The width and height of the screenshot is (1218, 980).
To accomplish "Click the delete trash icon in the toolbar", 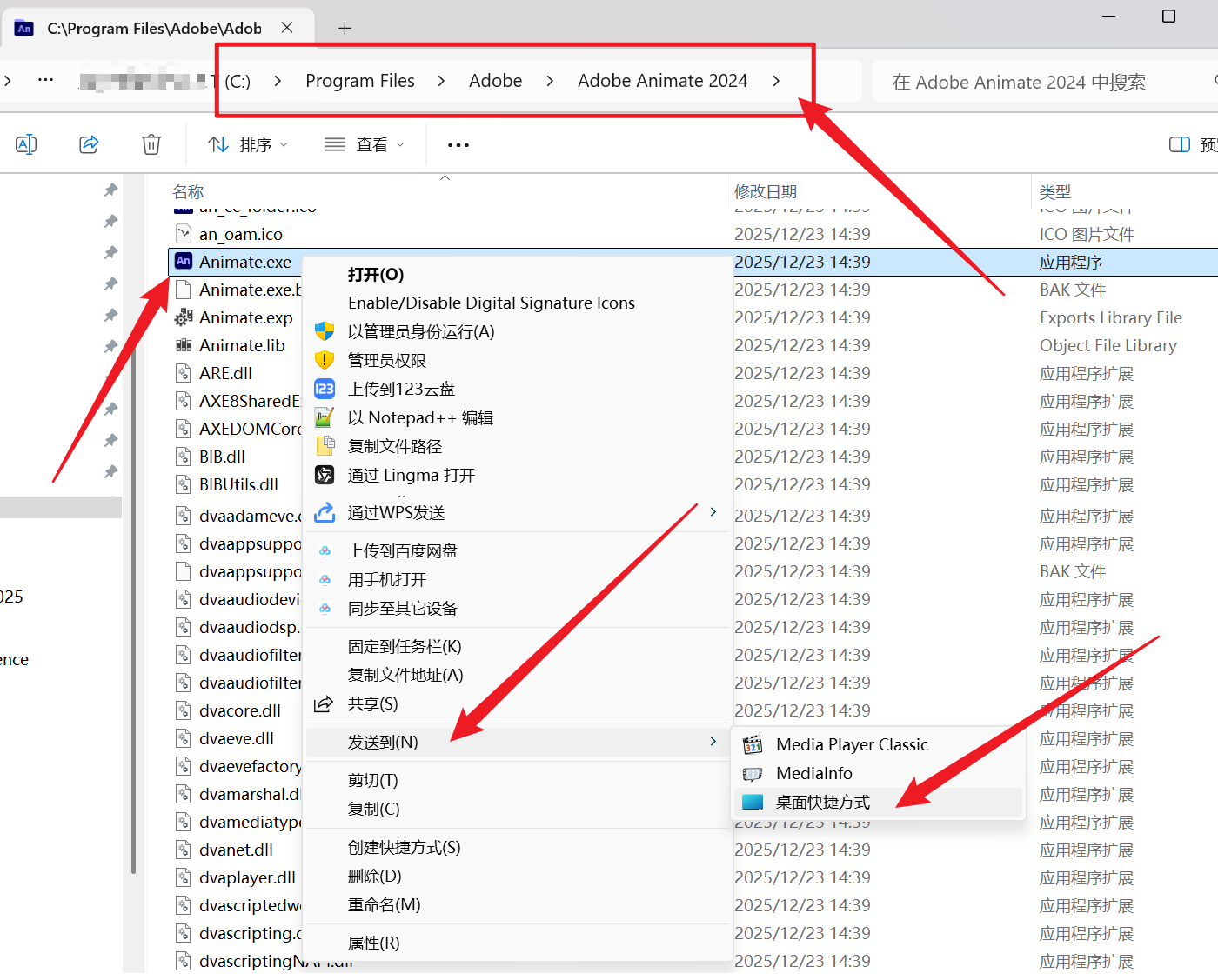I will (x=151, y=144).
